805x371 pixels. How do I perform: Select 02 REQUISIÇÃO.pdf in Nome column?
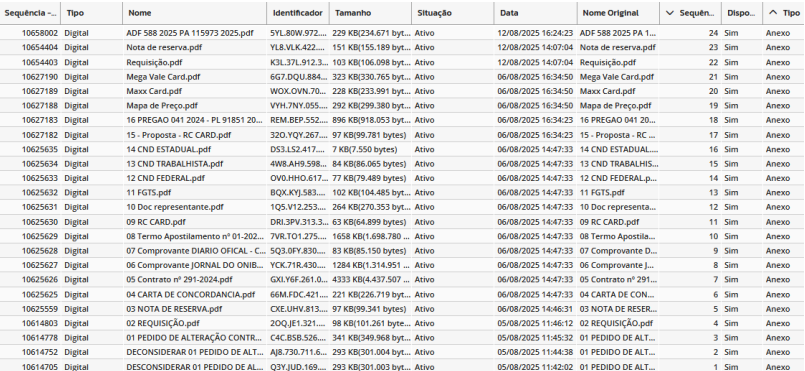pyautogui.click(x=163, y=323)
